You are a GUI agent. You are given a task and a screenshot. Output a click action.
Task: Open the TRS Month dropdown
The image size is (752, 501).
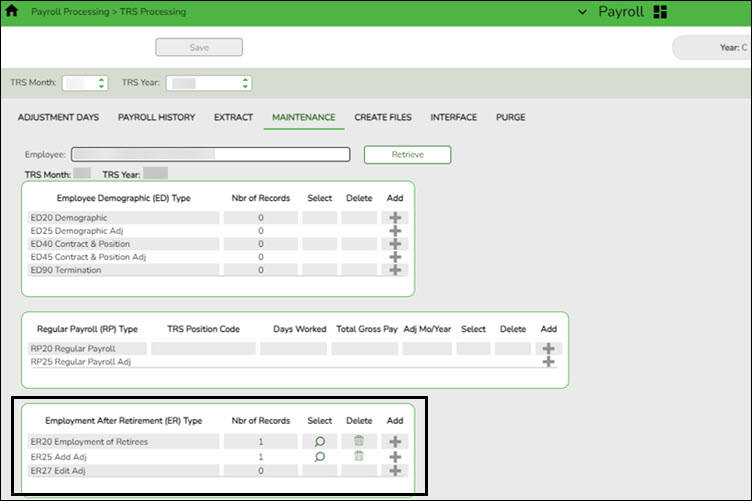tap(85, 83)
